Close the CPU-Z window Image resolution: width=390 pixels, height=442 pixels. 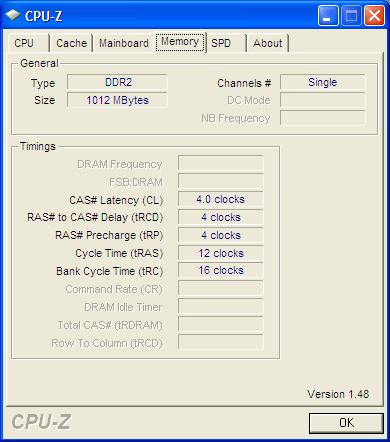[x=374, y=15]
